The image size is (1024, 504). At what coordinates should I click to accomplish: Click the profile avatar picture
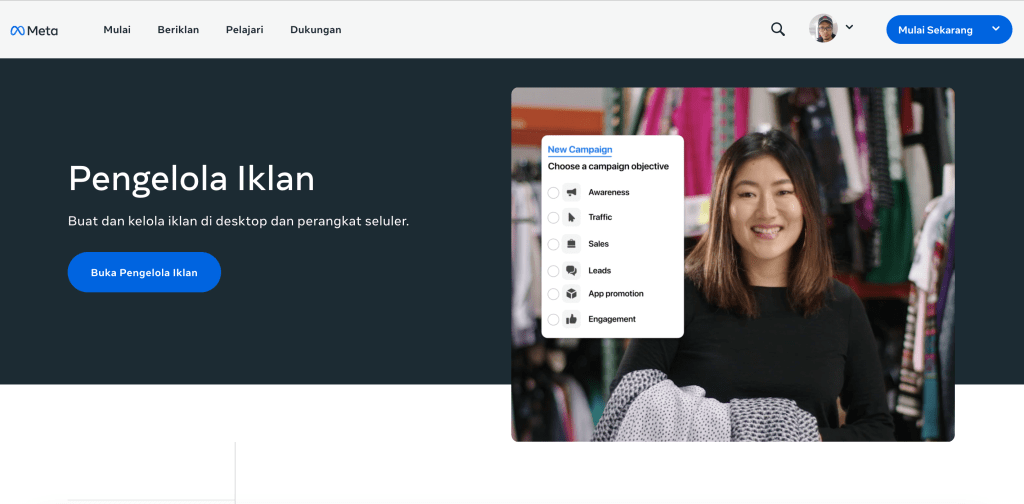tap(823, 29)
